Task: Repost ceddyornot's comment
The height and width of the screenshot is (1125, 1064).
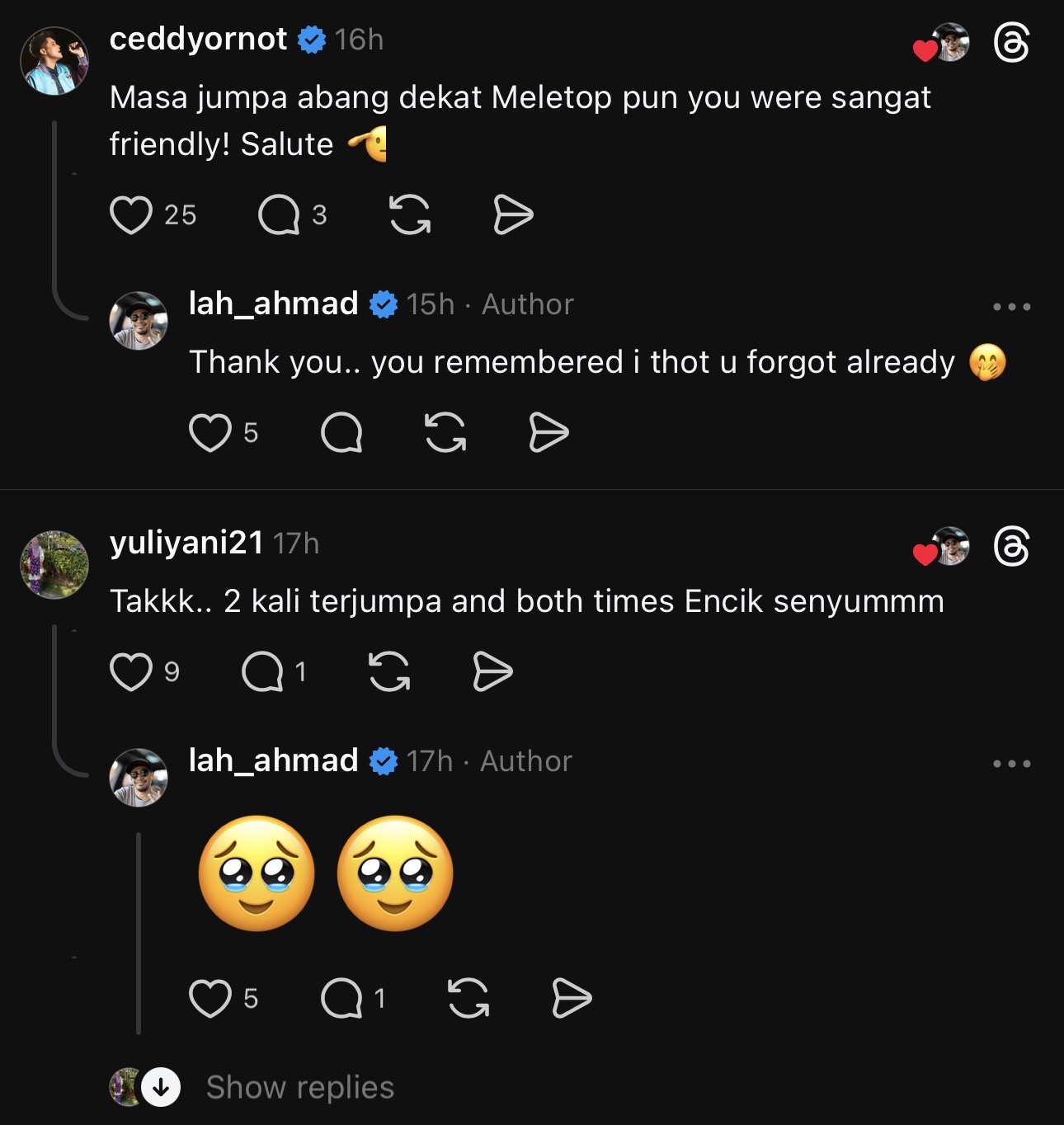Action: pyautogui.click(x=410, y=215)
